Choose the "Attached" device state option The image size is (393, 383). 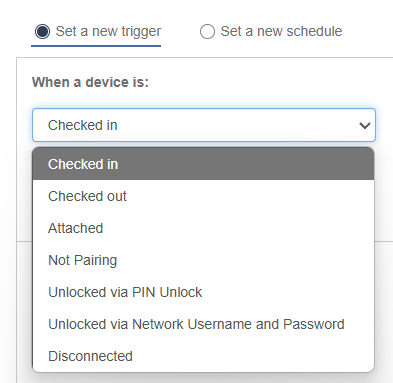[203, 228]
